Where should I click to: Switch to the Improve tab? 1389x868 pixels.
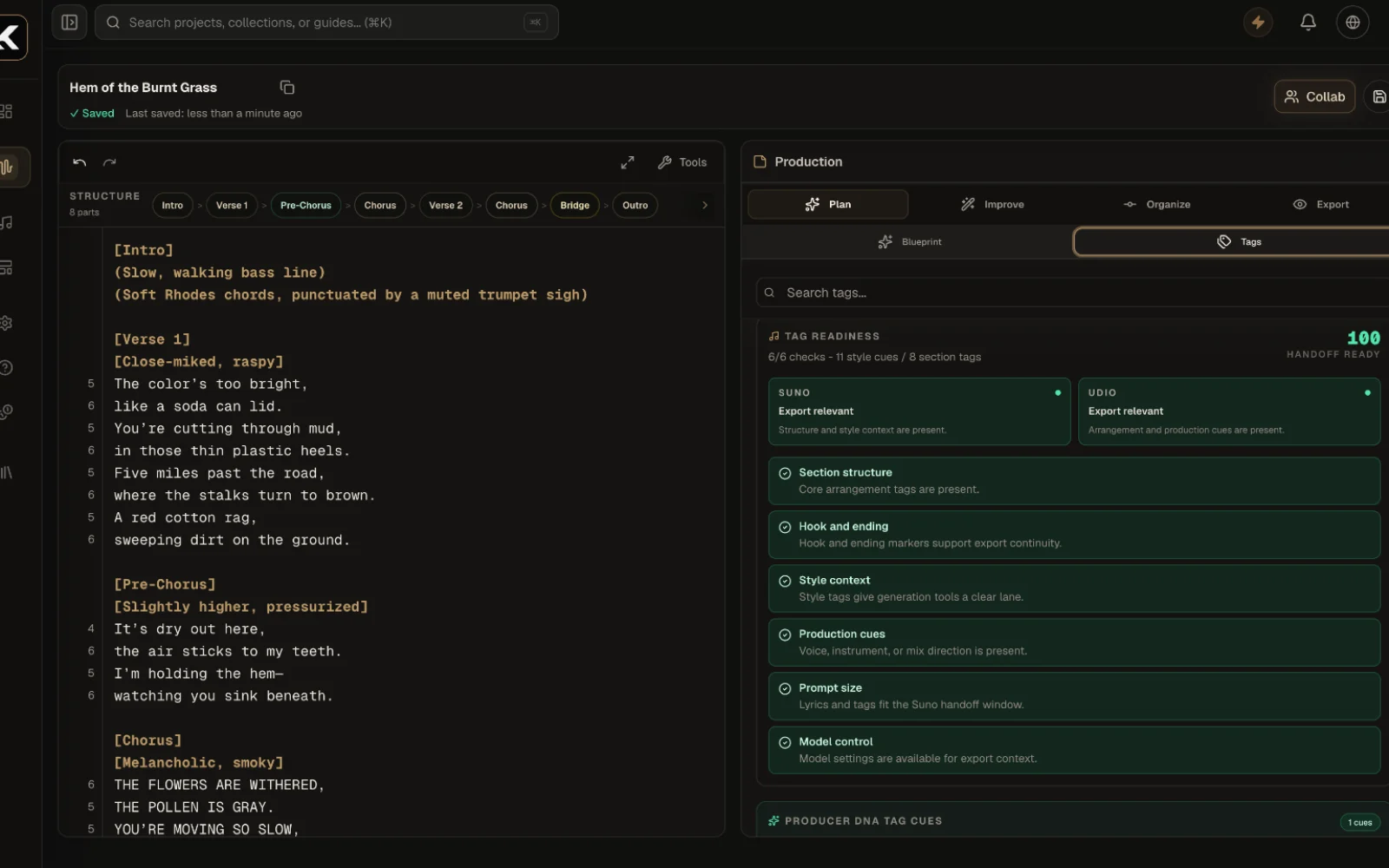(x=992, y=205)
